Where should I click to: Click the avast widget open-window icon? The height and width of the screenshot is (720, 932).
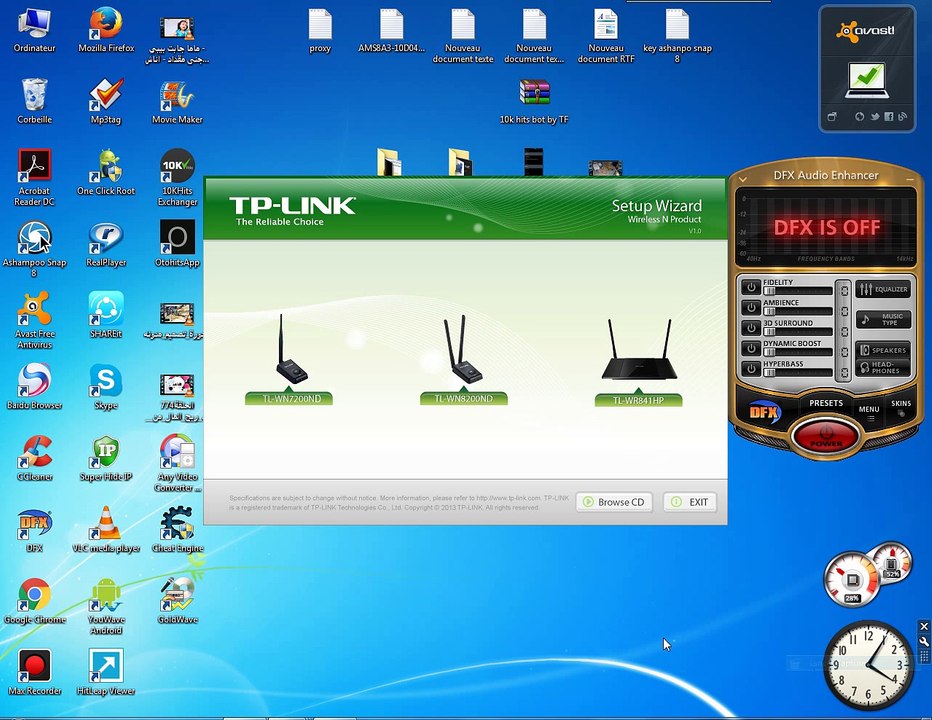click(832, 117)
